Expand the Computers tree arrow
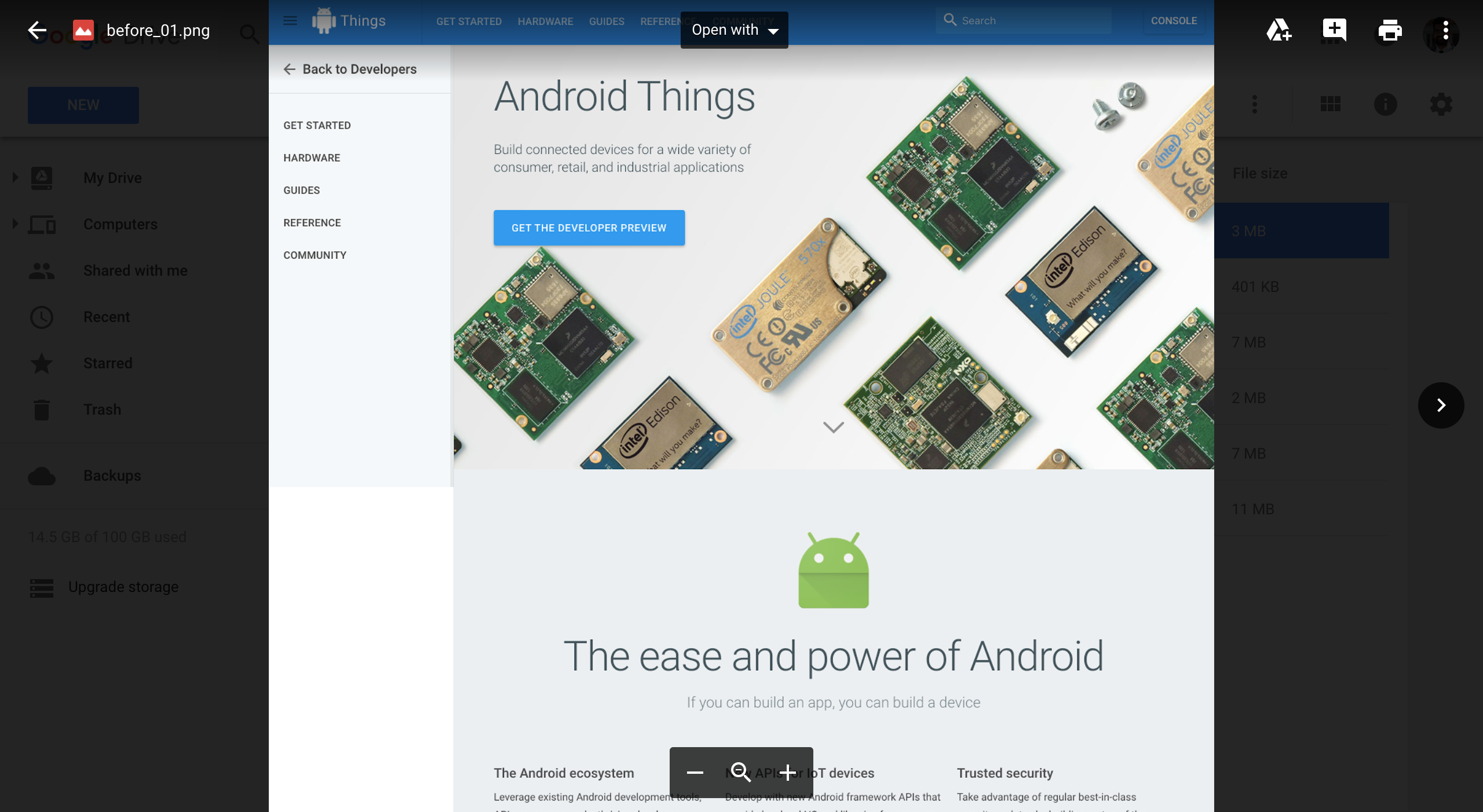 [15, 224]
